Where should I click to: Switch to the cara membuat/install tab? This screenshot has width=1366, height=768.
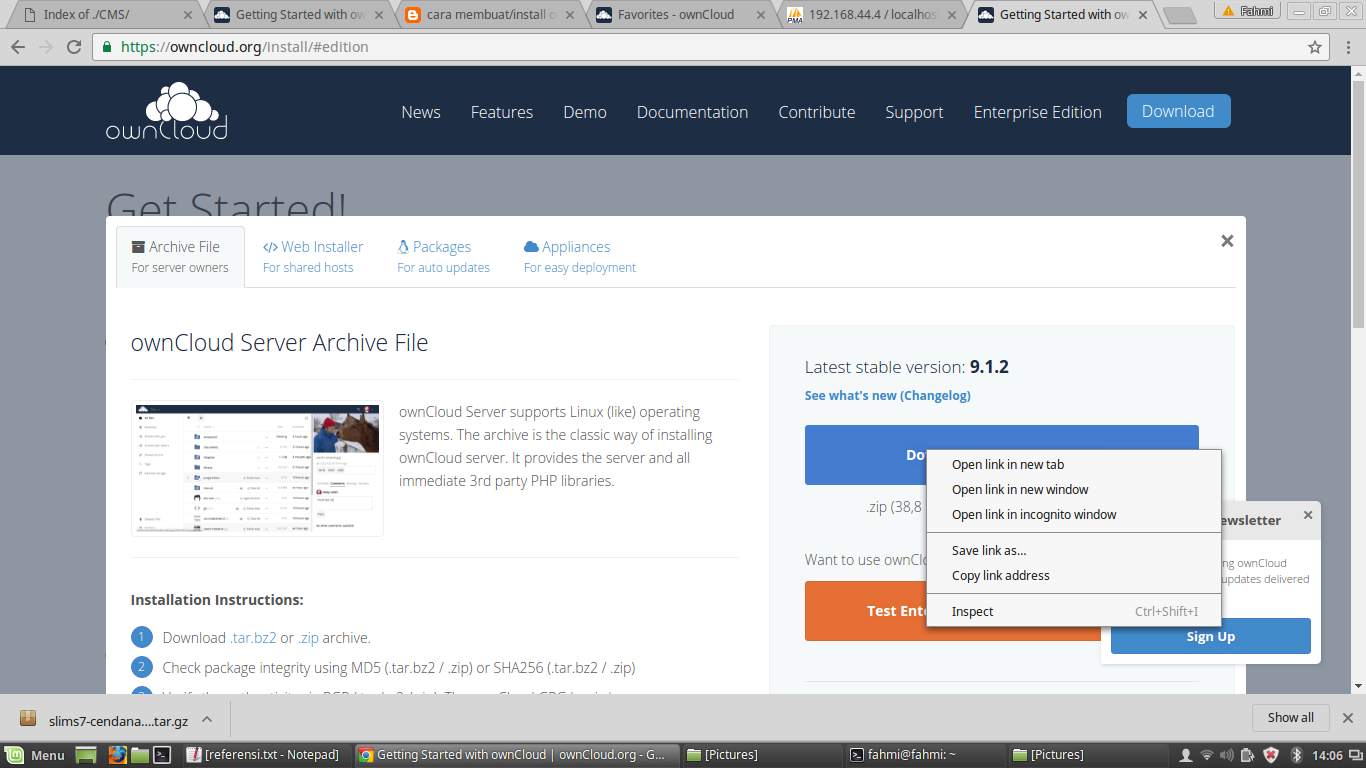[490, 15]
